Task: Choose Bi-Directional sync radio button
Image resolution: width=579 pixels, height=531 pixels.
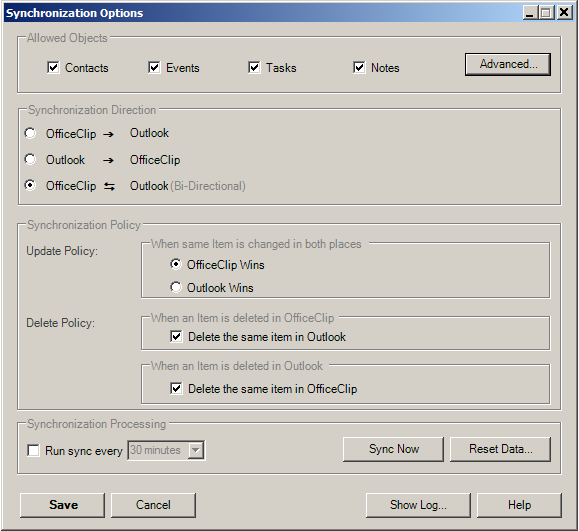Action: click(x=30, y=185)
